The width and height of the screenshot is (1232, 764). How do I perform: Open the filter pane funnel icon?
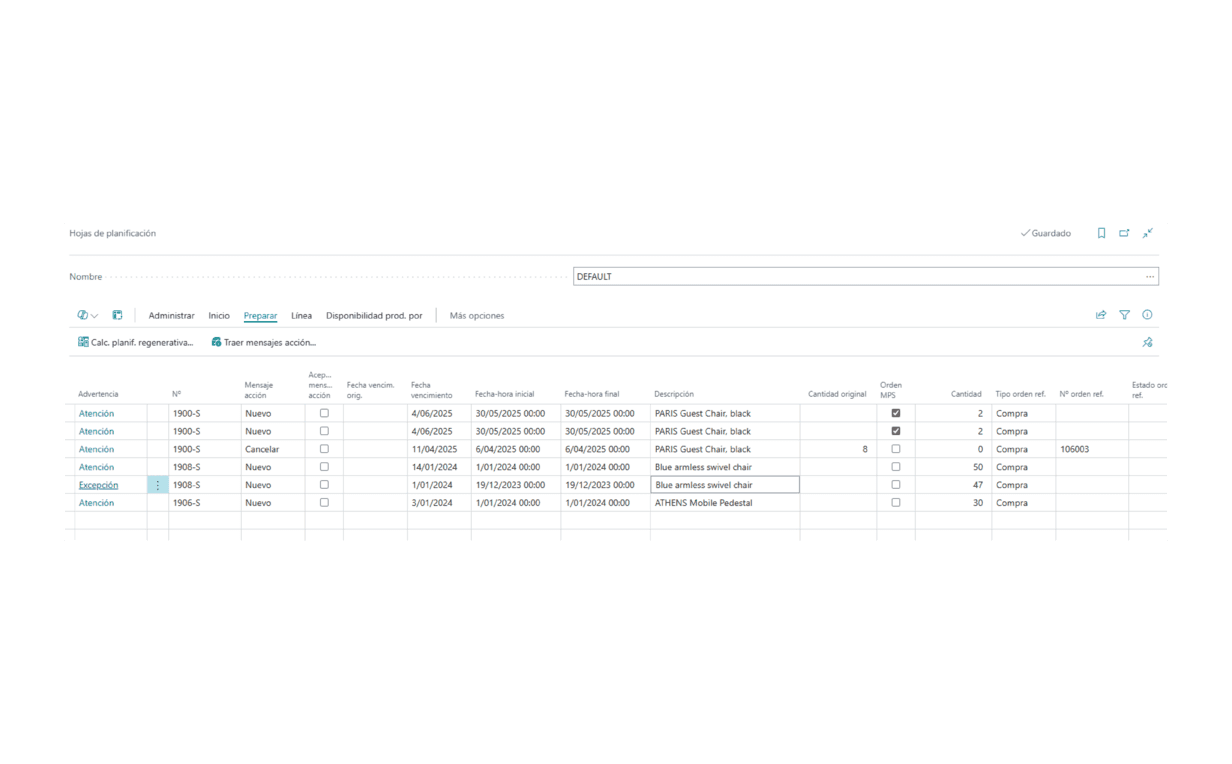click(x=1124, y=315)
